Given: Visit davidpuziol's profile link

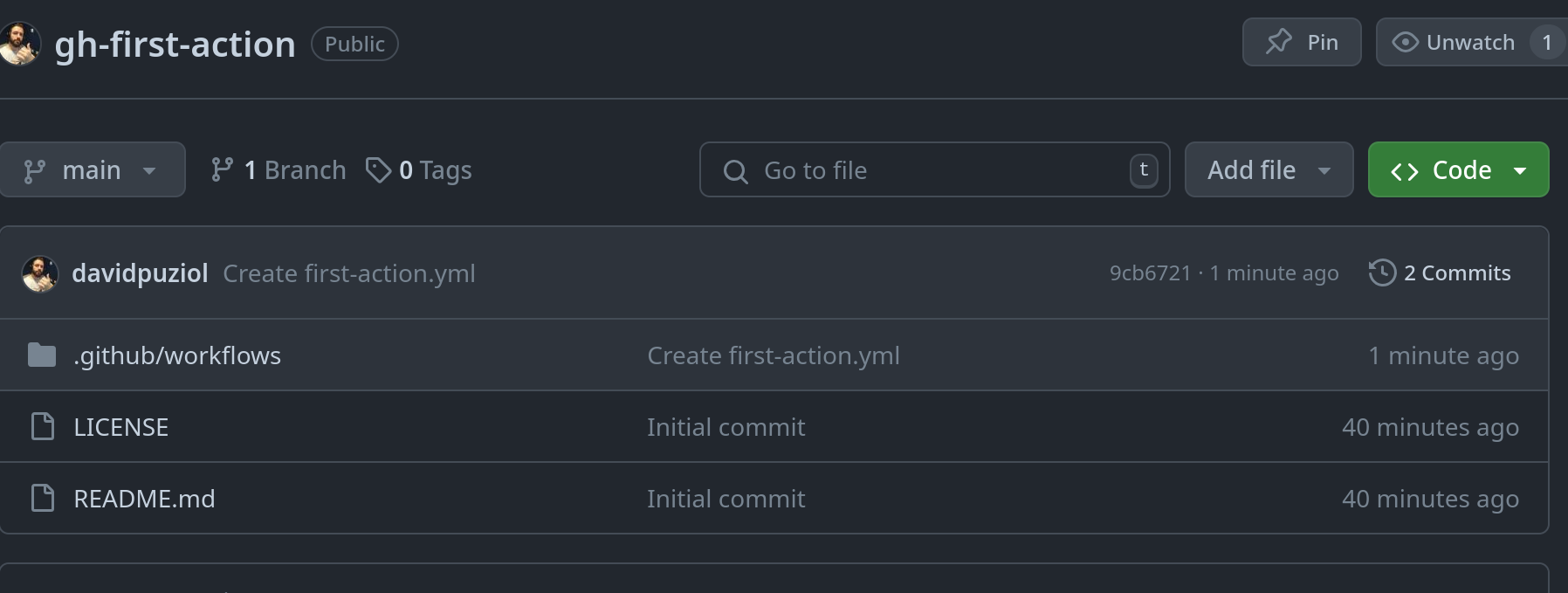Looking at the screenshot, I should pyautogui.click(x=141, y=272).
